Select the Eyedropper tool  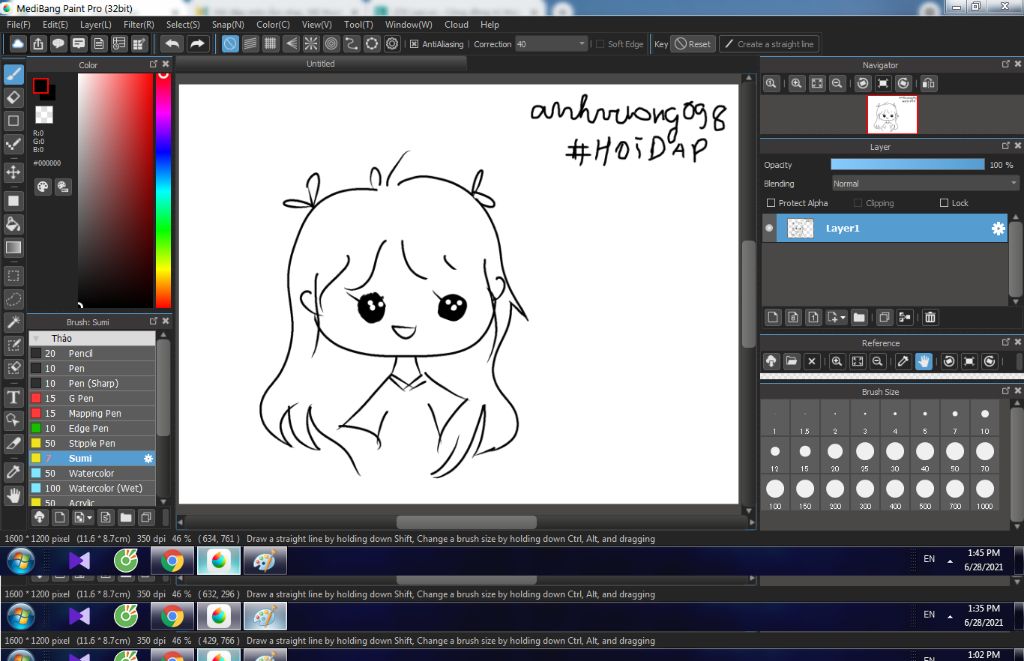tap(14, 472)
